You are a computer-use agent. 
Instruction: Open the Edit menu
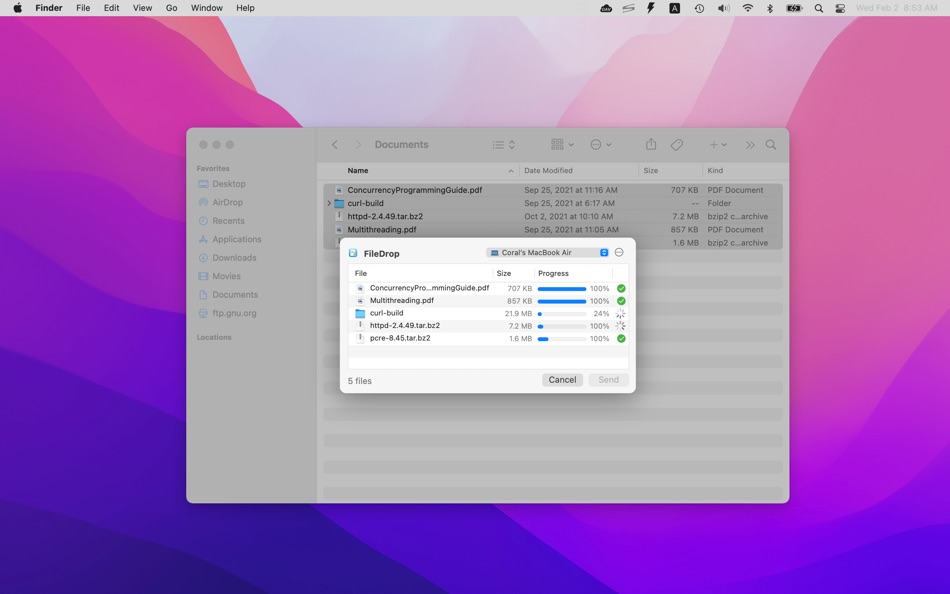(111, 8)
